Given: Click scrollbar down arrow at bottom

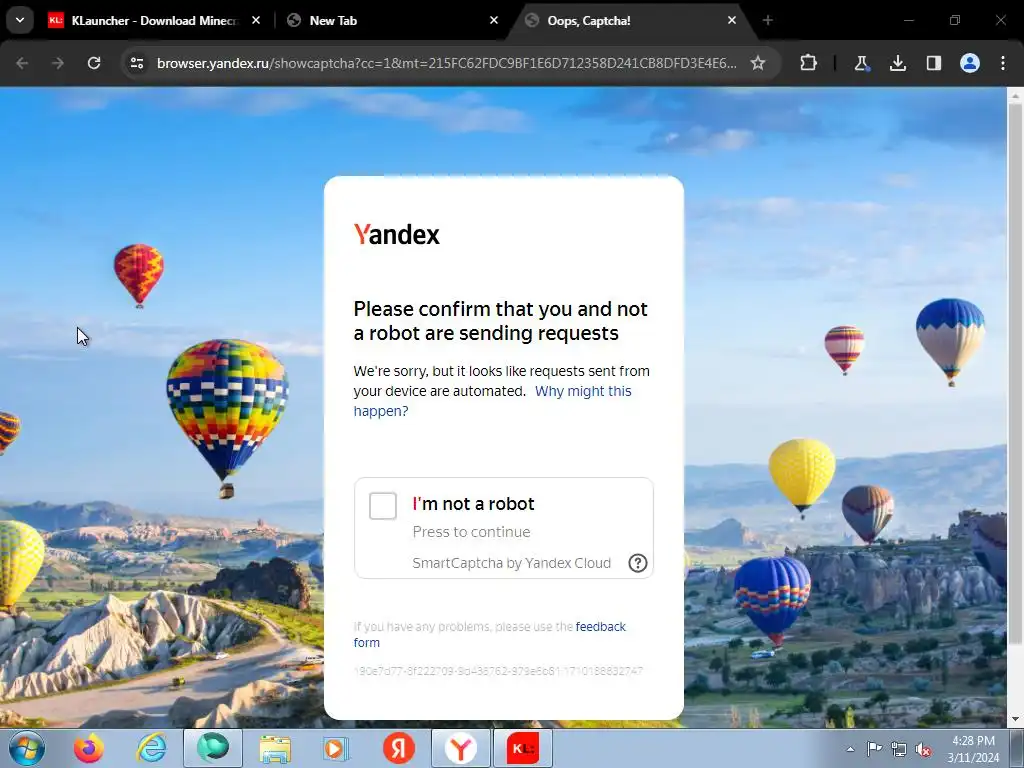Looking at the screenshot, I should [1015, 720].
